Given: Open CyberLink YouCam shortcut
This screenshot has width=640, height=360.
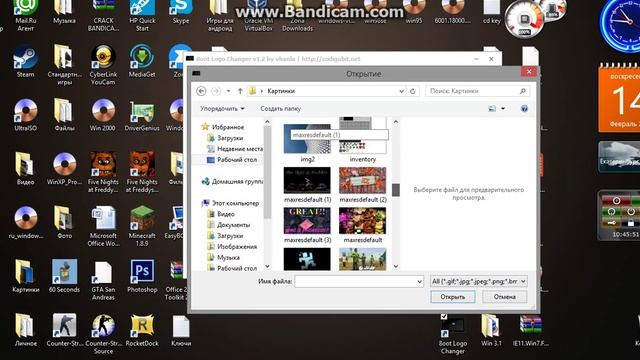Looking at the screenshot, I should (x=103, y=65).
